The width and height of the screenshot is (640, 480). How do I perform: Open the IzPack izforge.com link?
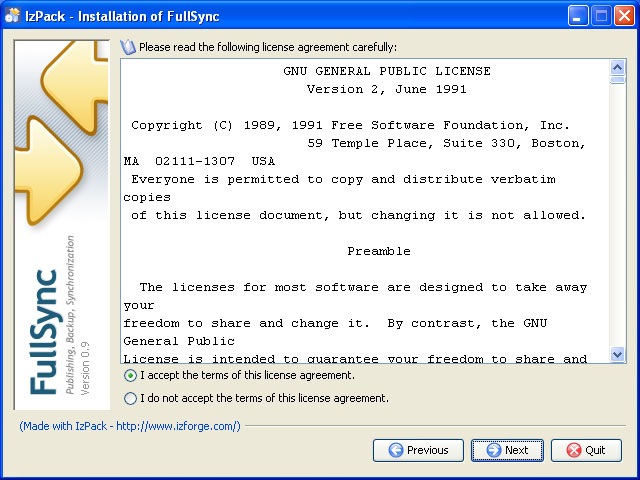[x=130, y=426]
